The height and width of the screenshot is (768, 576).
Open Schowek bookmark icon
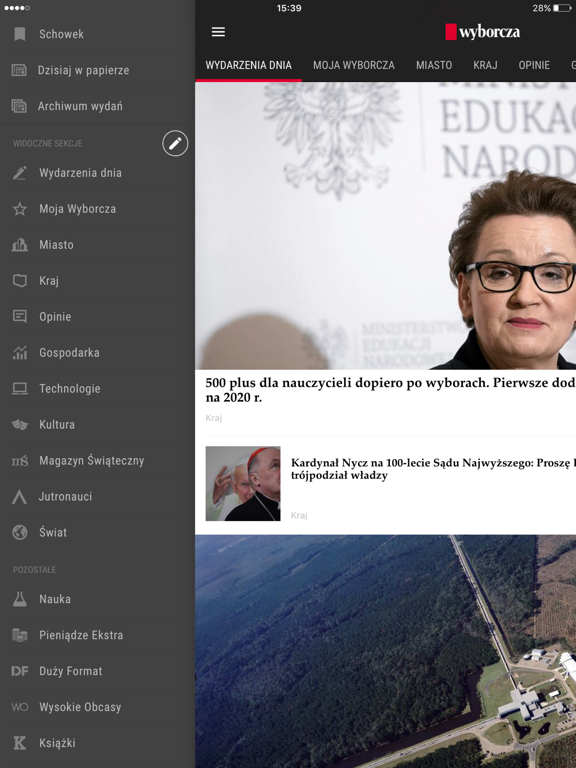pos(20,34)
